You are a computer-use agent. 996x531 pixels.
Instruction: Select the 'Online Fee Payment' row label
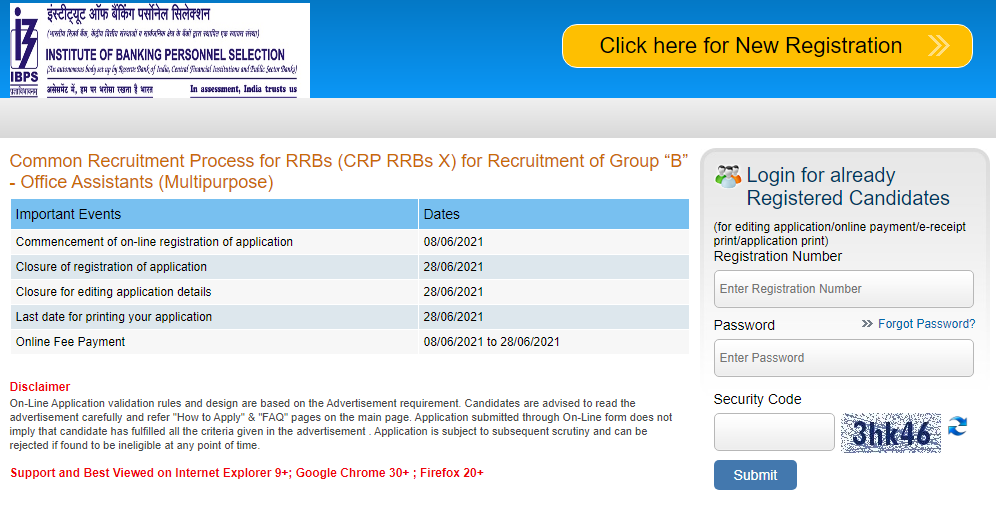pos(71,342)
